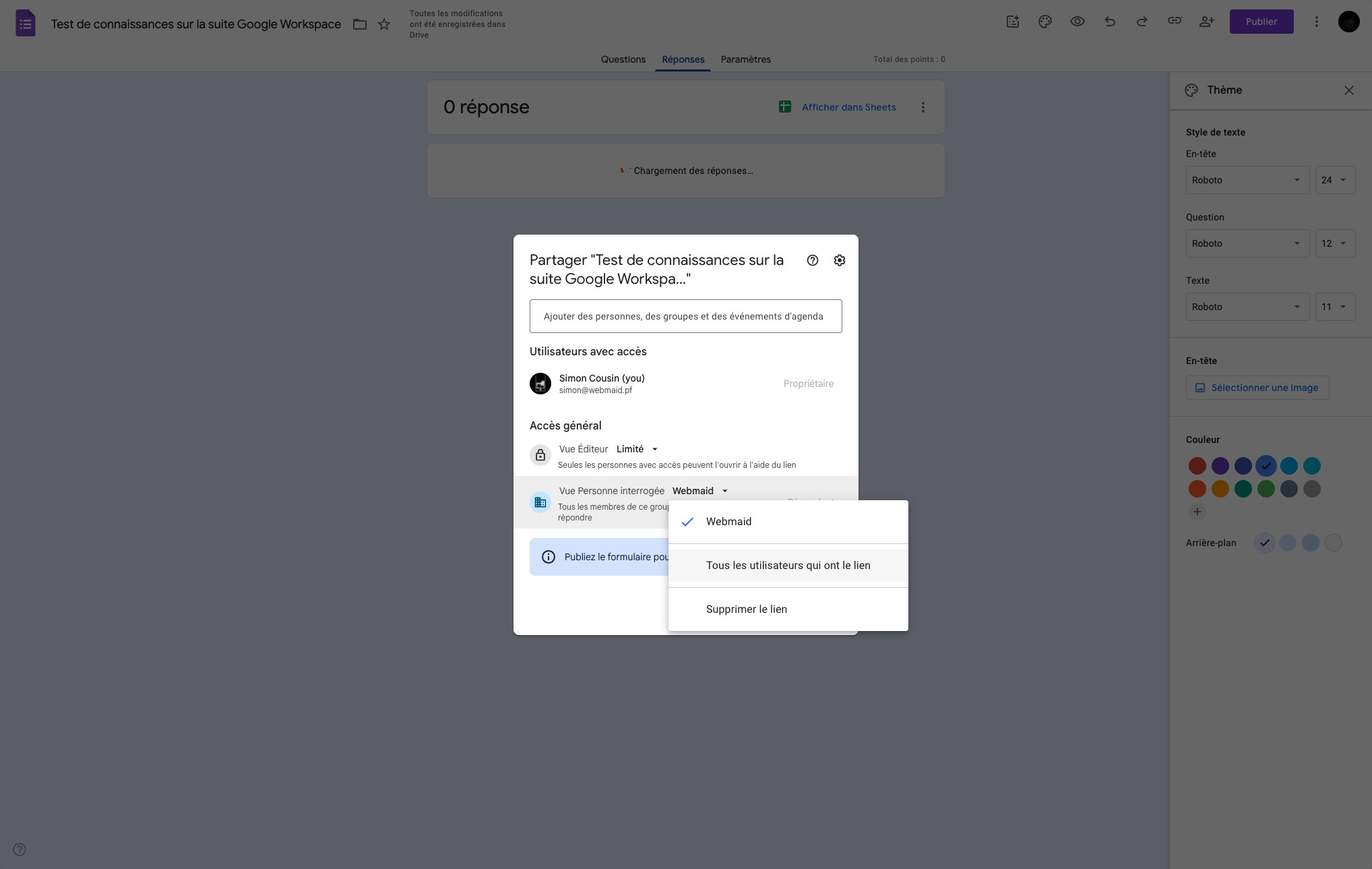
Task: Click the Publier button
Action: click(1261, 22)
